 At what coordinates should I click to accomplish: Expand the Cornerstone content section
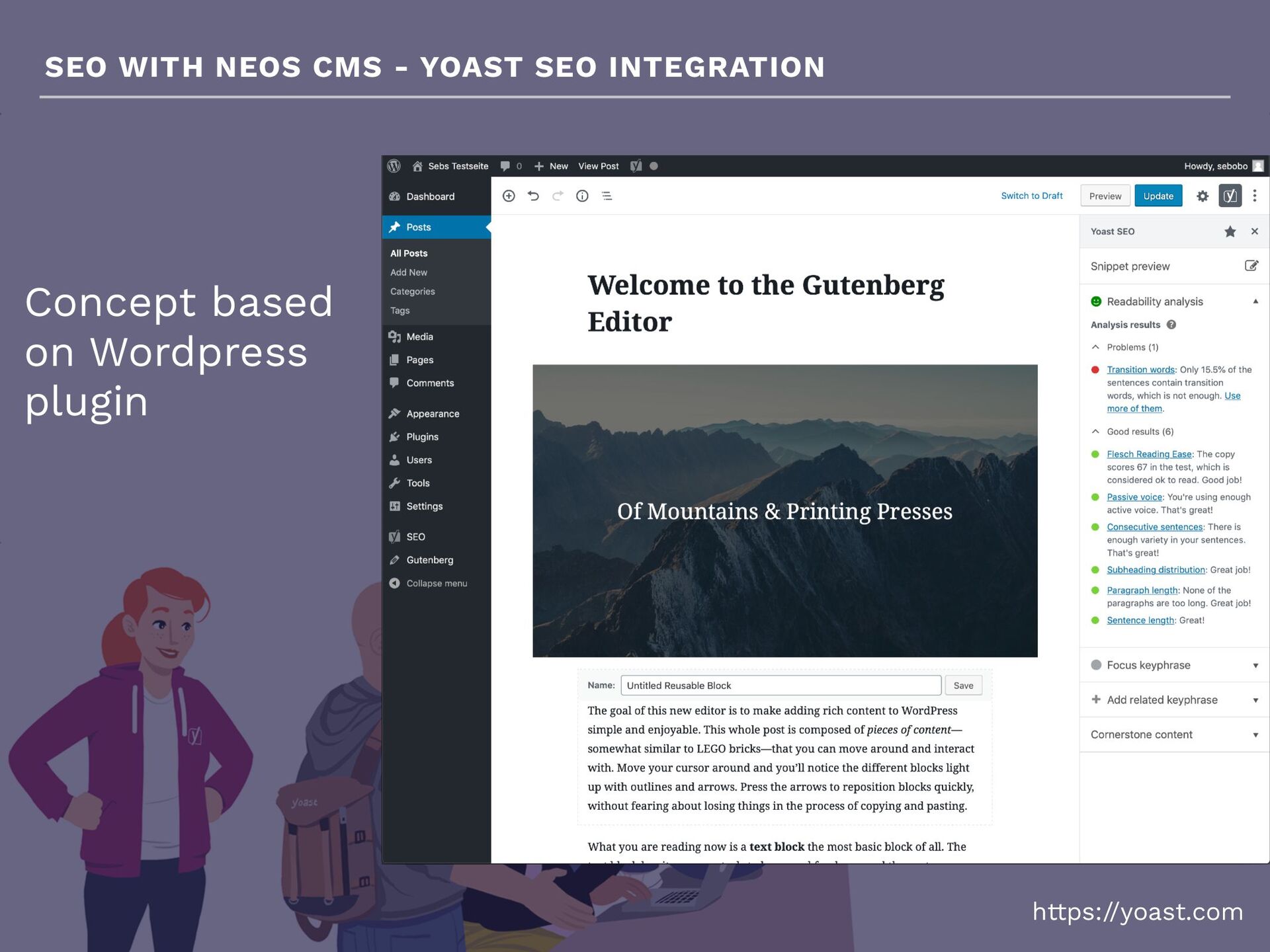tap(1174, 734)
